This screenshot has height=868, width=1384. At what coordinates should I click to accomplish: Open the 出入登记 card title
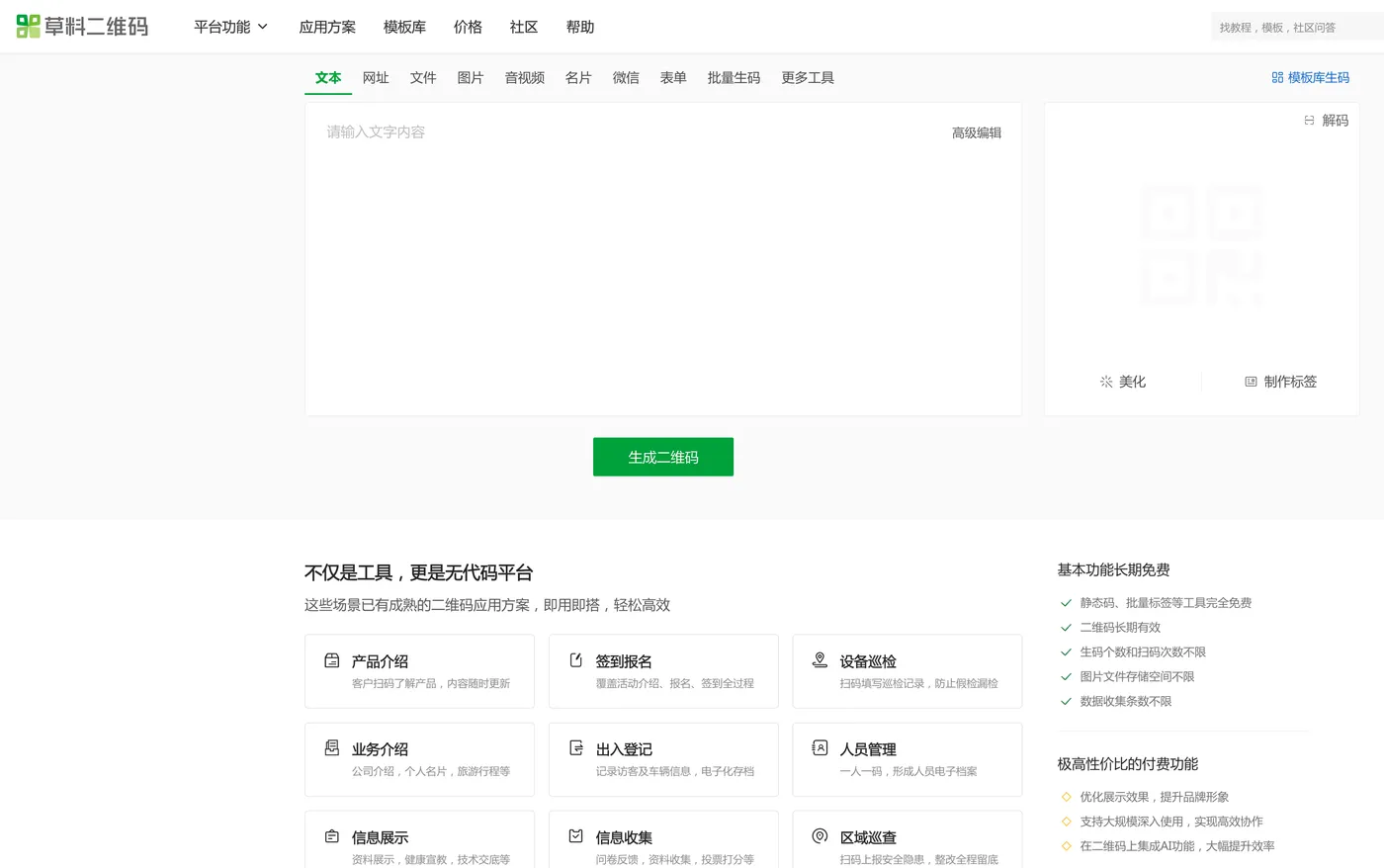pyautogui.click(x=624, y=749)
